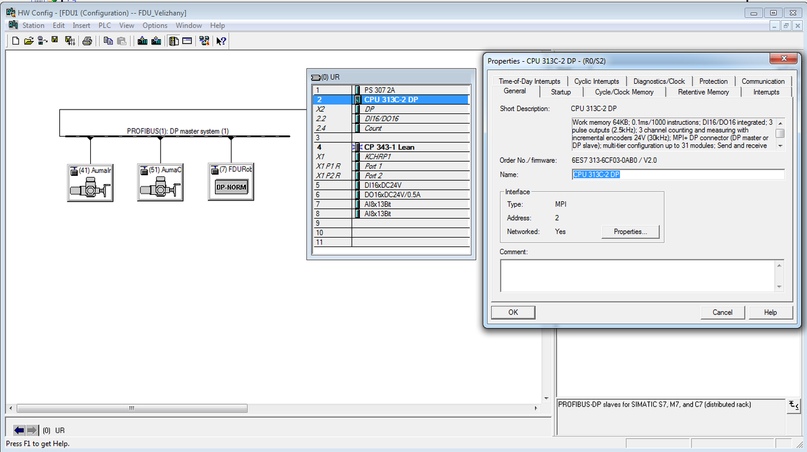Upload from module to PG icon
Image resolution: width=807 pixels, height=452 pixels.
coord(156,41)
